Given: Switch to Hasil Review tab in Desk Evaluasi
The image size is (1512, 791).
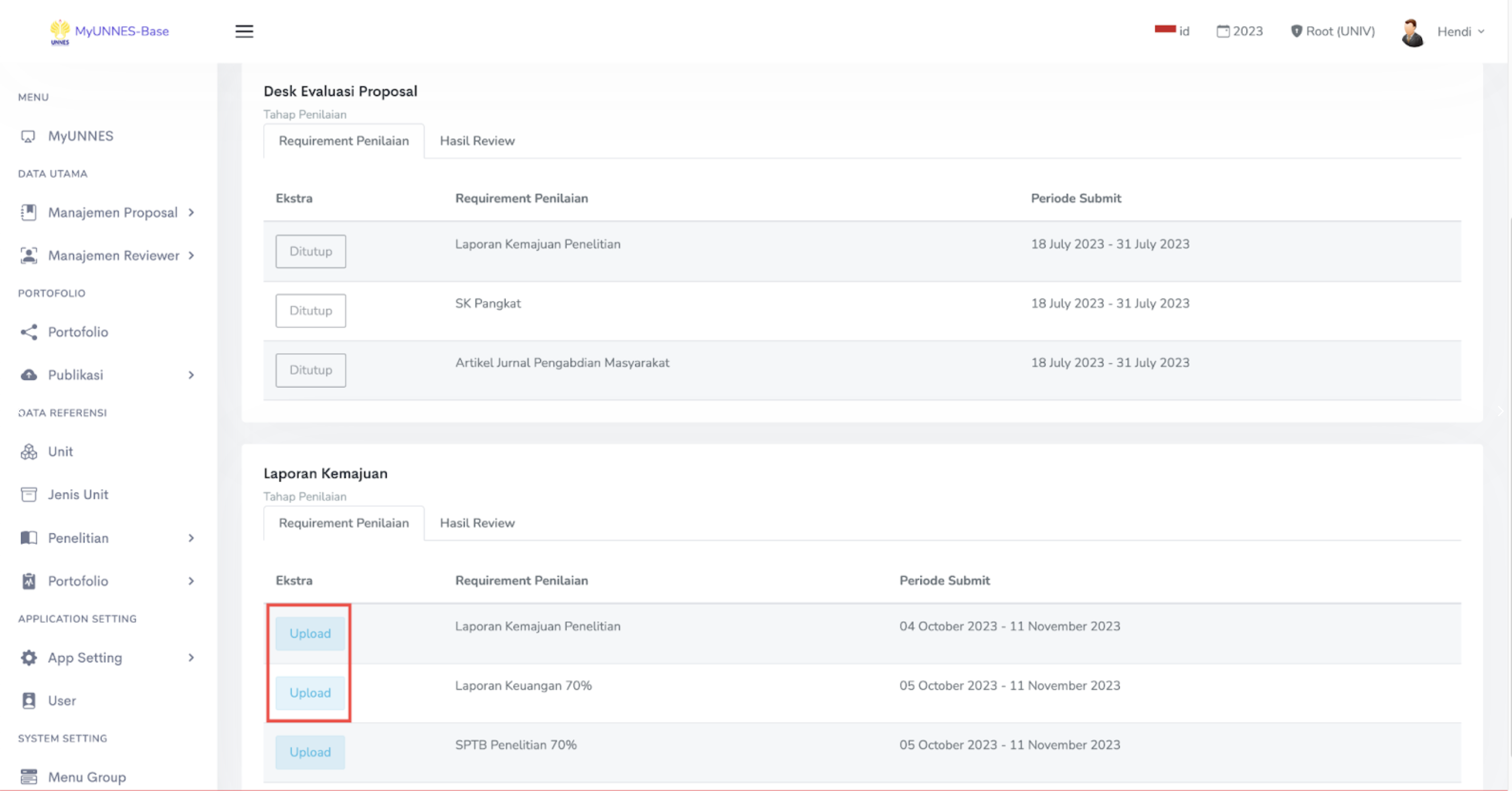Looking at the screenshot, I should (x=477, y=141).
